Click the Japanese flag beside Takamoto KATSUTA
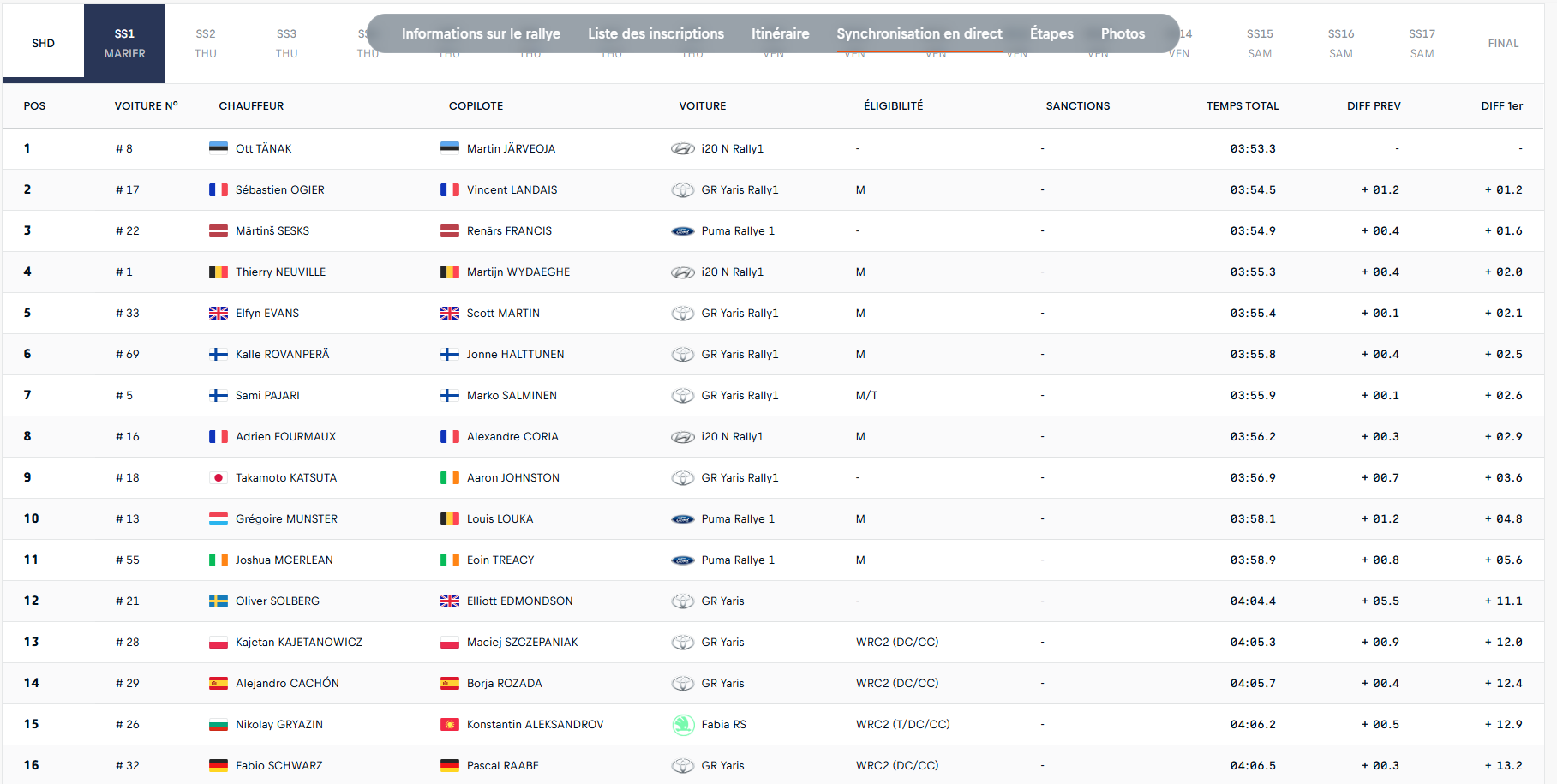This screenshot has width=1557, height=784. (219, 477)
